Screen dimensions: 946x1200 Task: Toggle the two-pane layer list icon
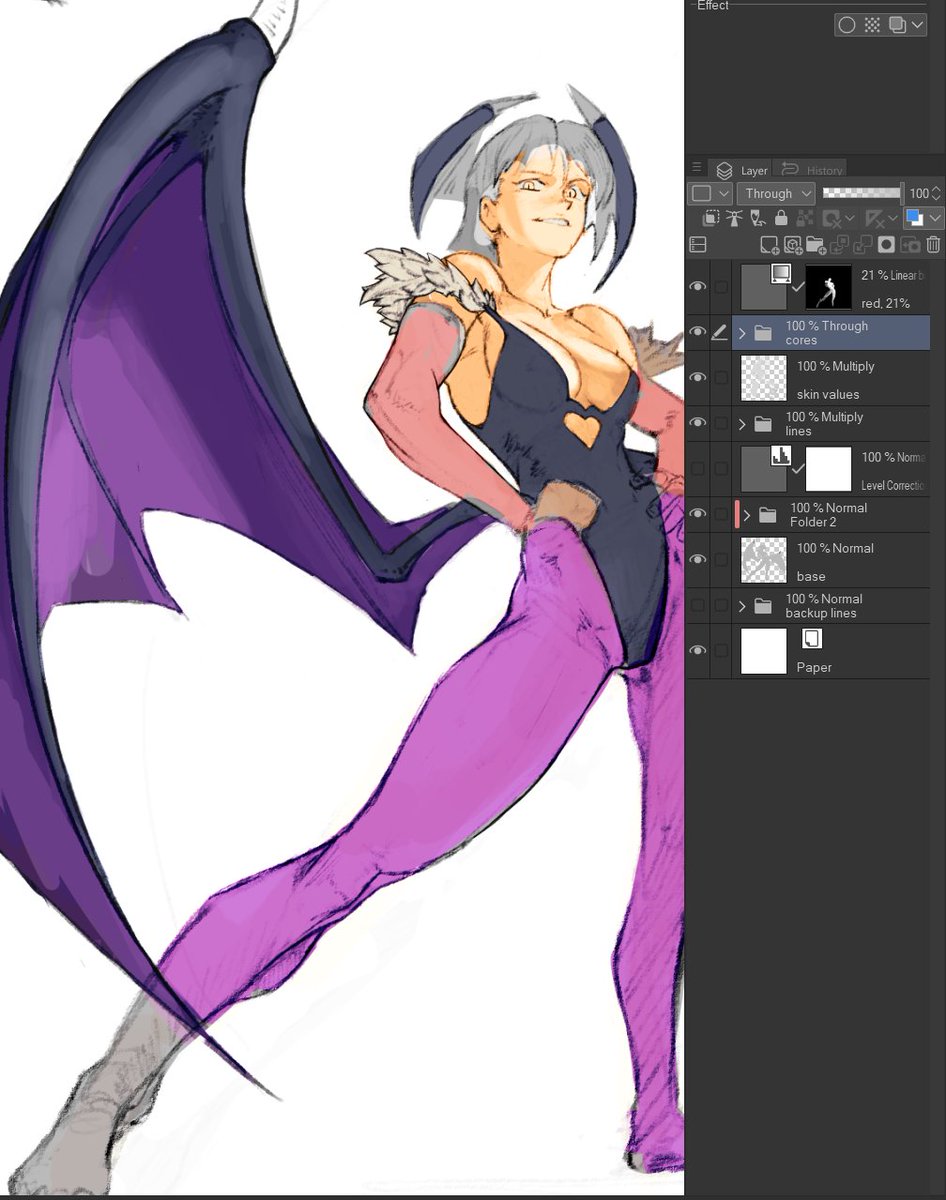pyautogui.click(x=697, y=244)
